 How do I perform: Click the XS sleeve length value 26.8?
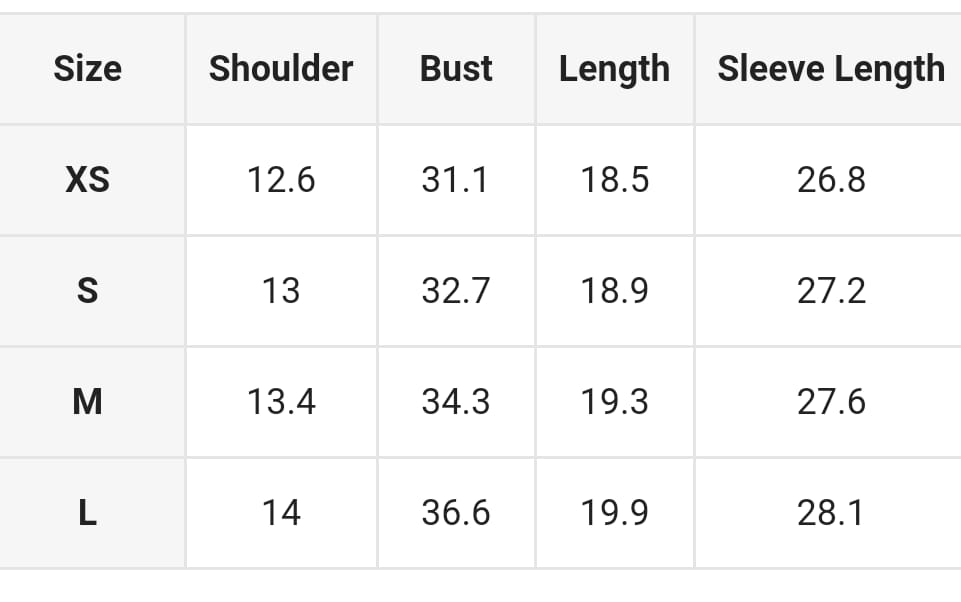coord(831,180)
